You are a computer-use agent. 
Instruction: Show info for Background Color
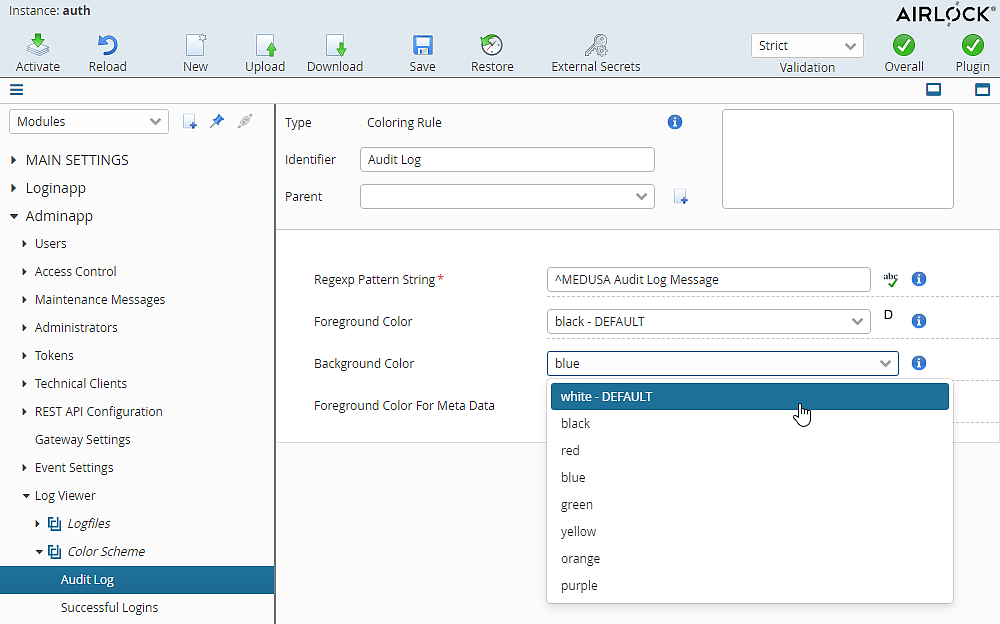(x=919, y=363)
